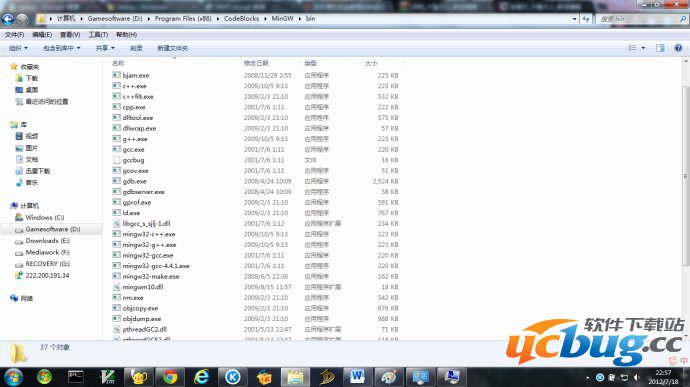Open Google Chrome from taskbar
Image resolution: width=690 pixels, height=387 pixels.
point(170,377)
